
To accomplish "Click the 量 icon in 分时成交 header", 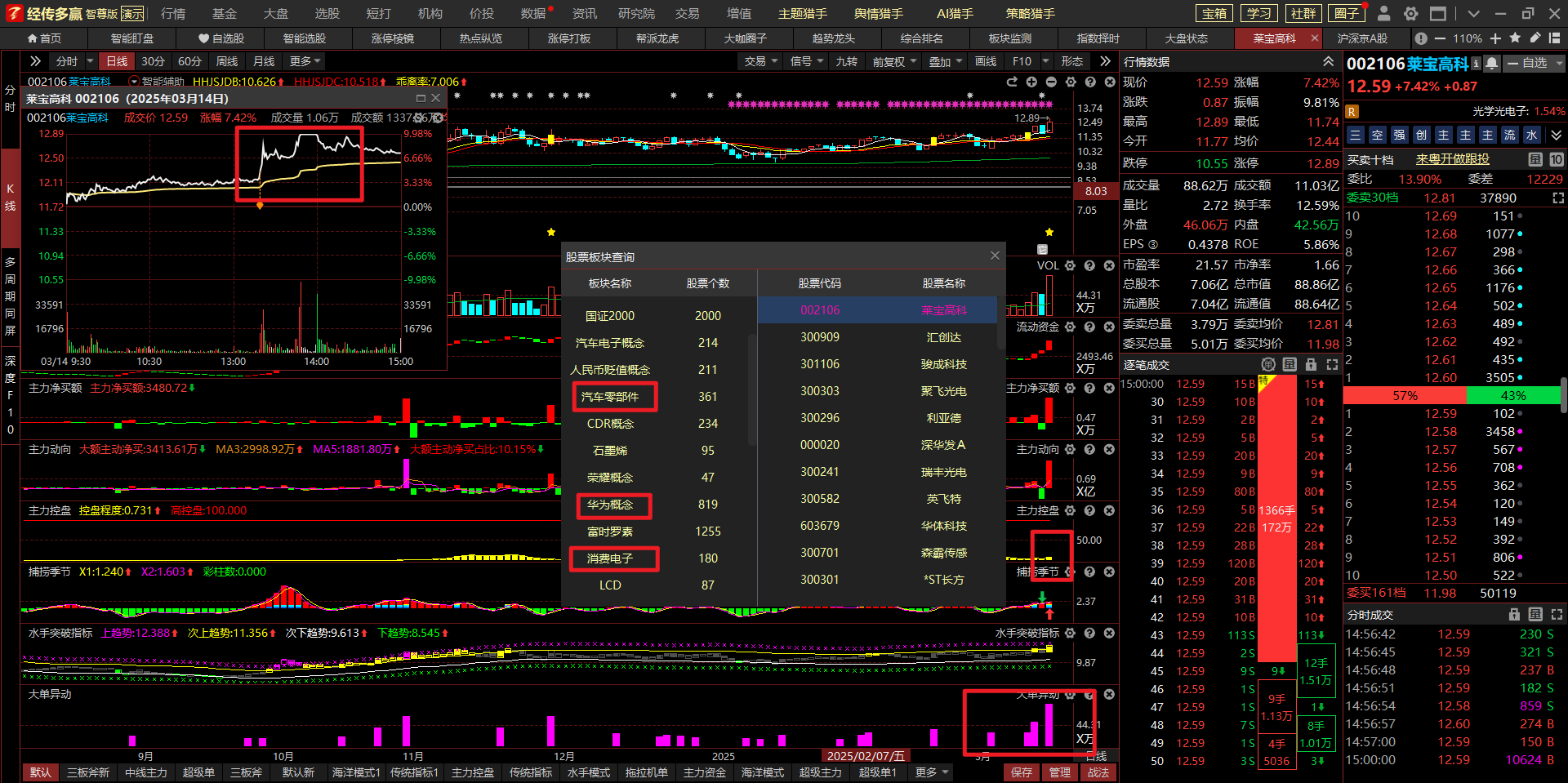I will coord(1535,614).
